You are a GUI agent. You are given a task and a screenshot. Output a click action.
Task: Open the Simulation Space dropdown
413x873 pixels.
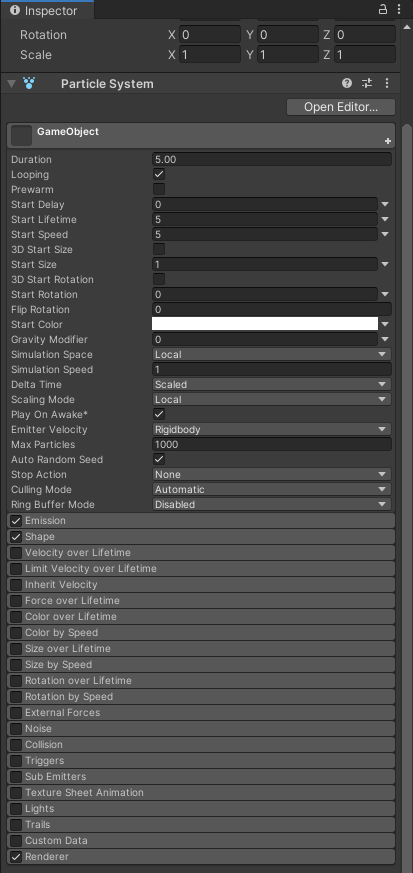(x=272, y=355)
